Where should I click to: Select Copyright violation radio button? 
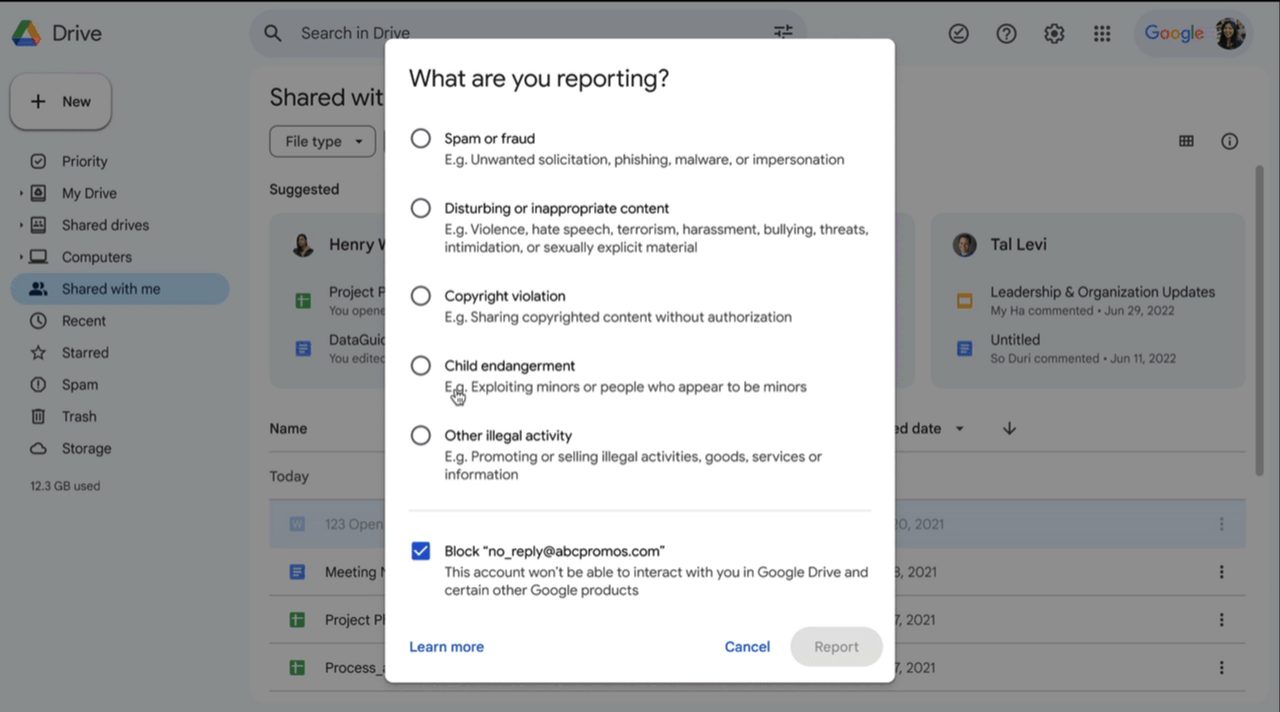point(421,296)
